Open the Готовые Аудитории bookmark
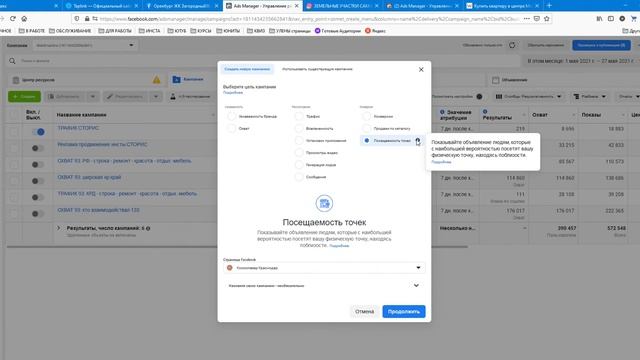Viewport: 640px width, 360px height. (338, 31)
